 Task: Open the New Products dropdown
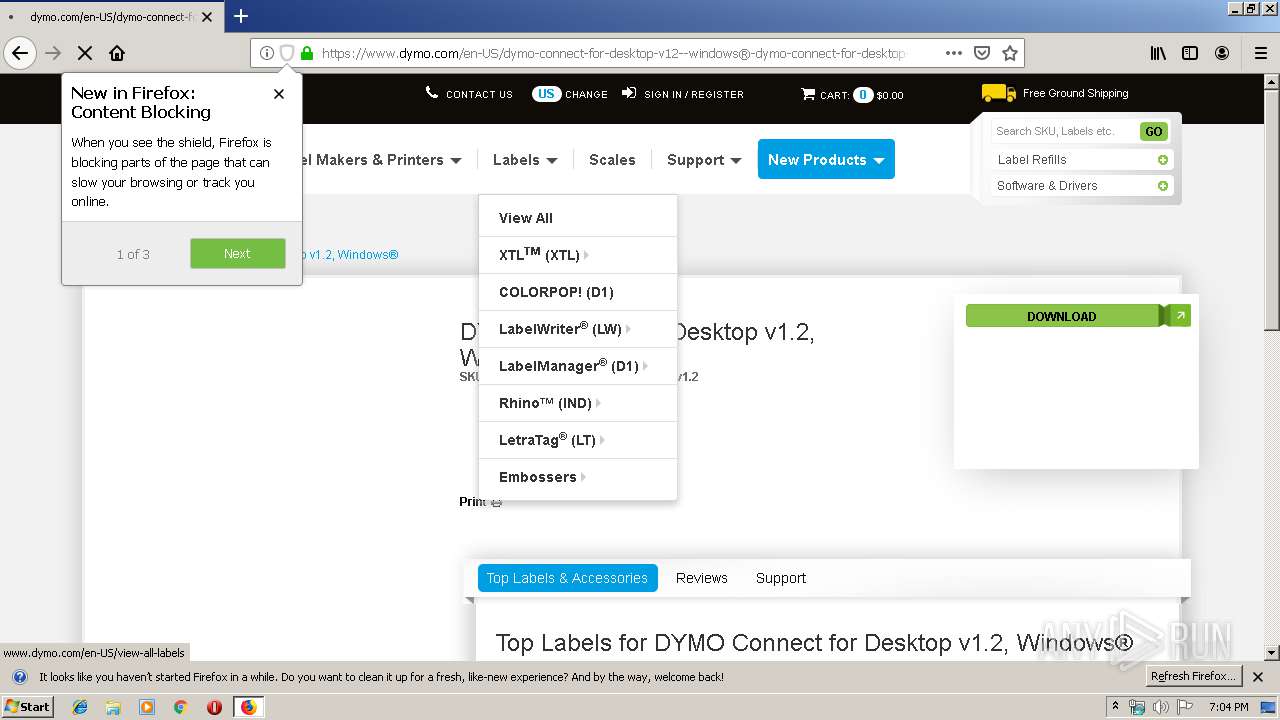826,160
